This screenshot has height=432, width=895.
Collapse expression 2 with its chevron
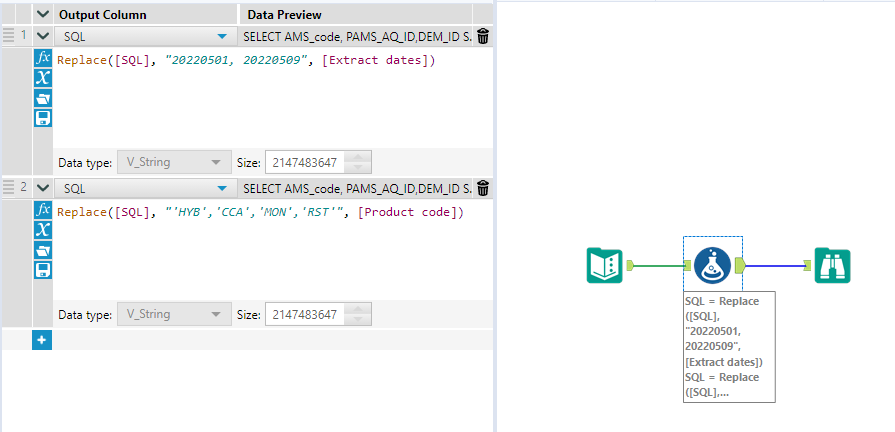(x=43, y=188)
